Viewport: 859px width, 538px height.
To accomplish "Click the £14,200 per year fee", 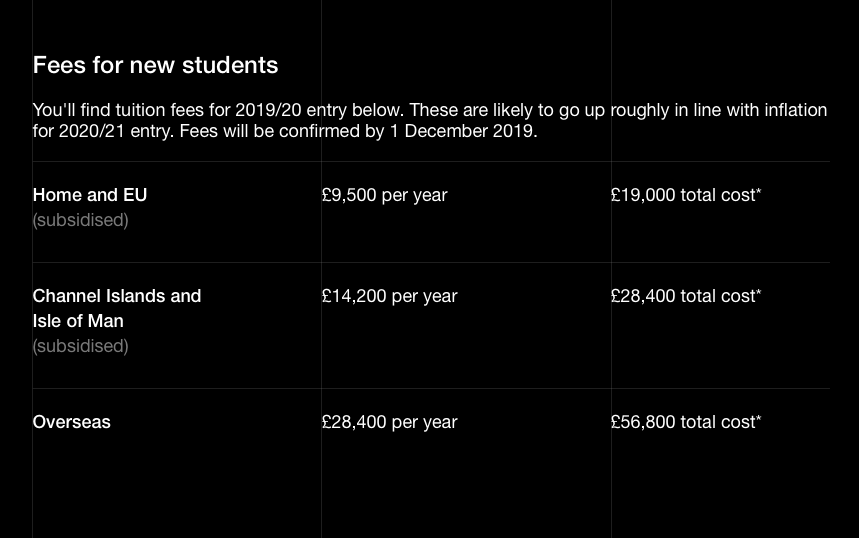I will [x=389, y=296].
